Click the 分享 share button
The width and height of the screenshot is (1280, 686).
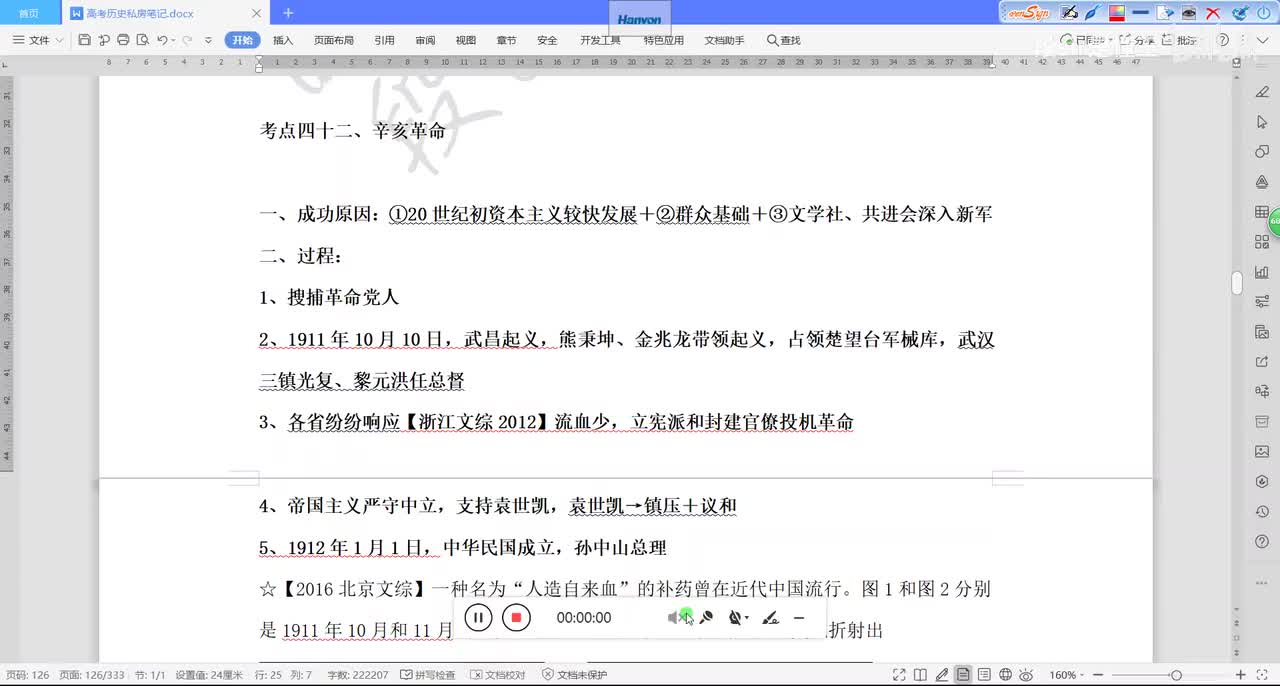tap(1137, 40)
